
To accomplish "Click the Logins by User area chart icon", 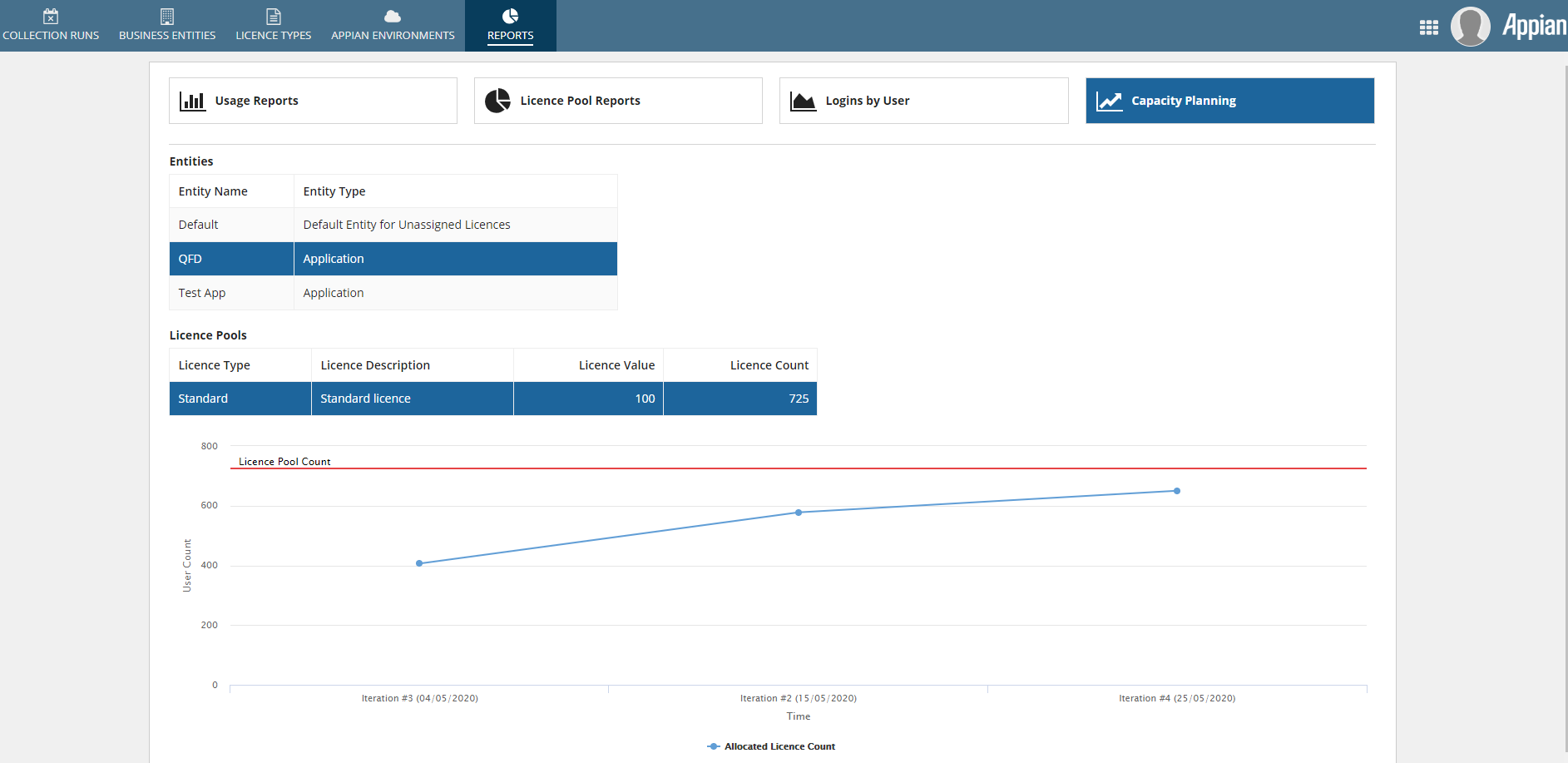I will click(803, 102).
